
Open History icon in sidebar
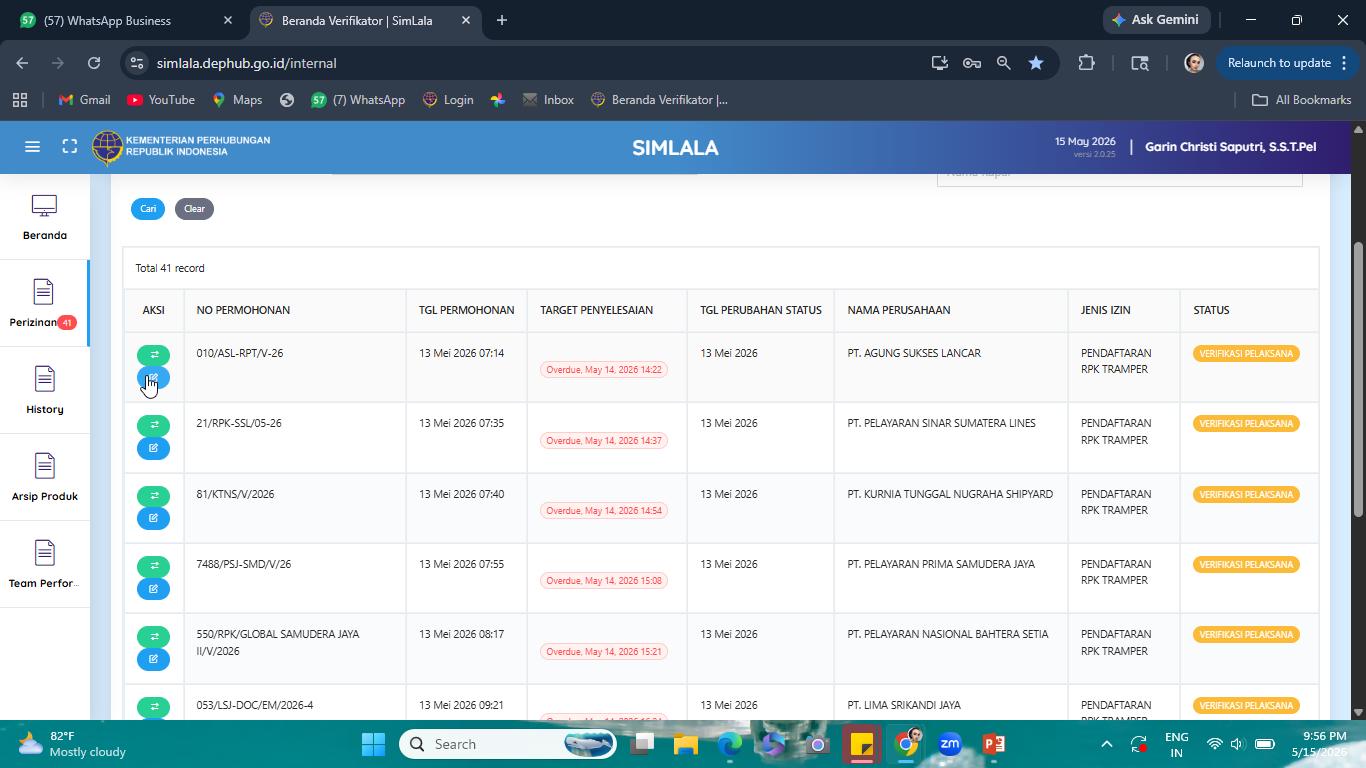click(x=44, y=379)
